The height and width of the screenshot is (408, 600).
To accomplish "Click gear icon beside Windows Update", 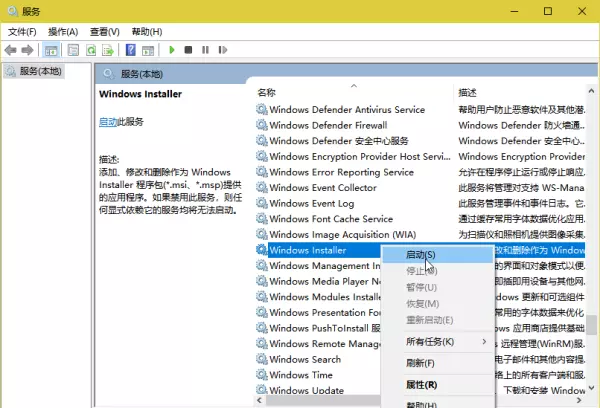I will 262,390.
